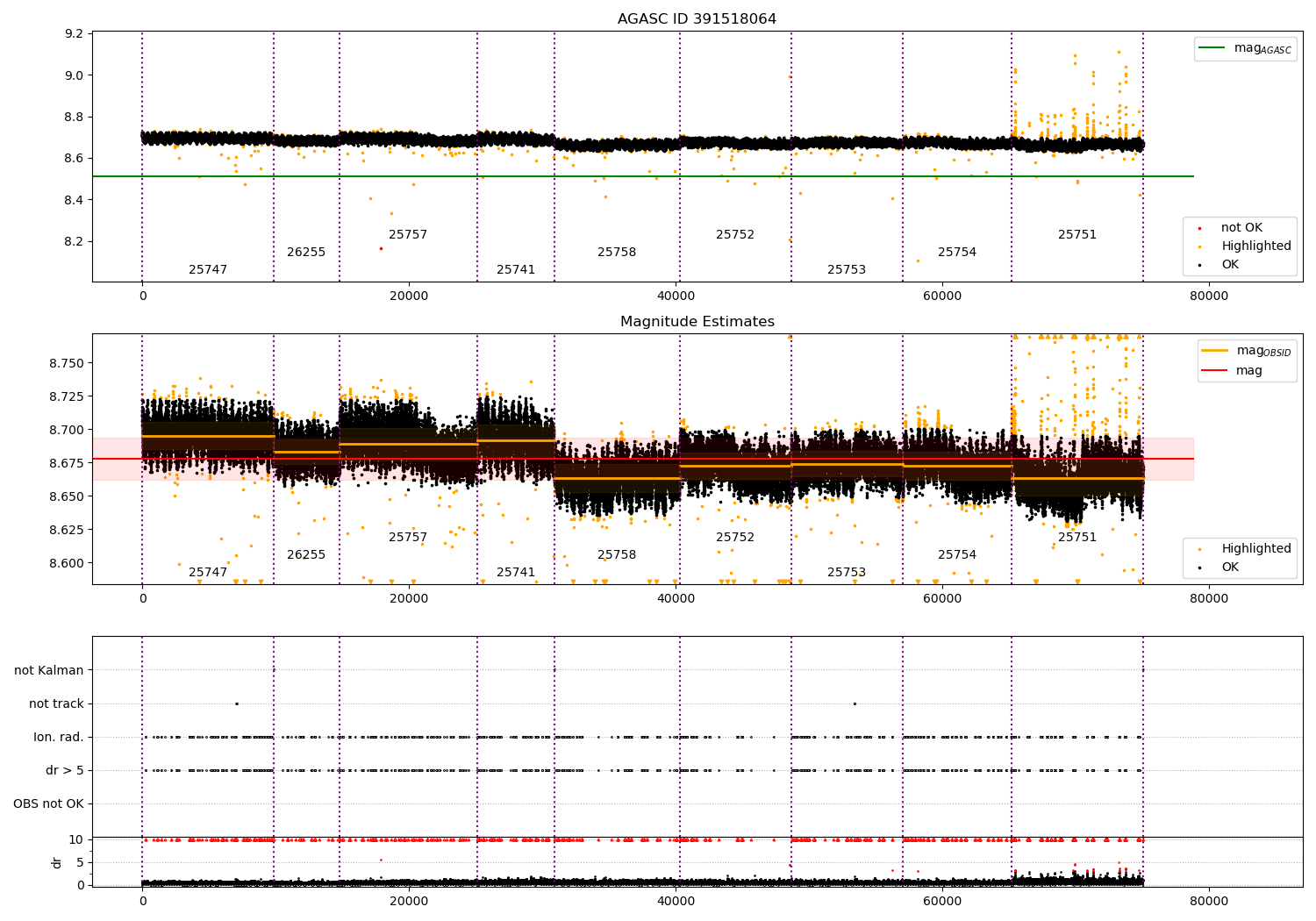Click 'Highlighted' legend entry in Magnitude Estimates plot
1316x921 pixels.
click(1247, 548)
